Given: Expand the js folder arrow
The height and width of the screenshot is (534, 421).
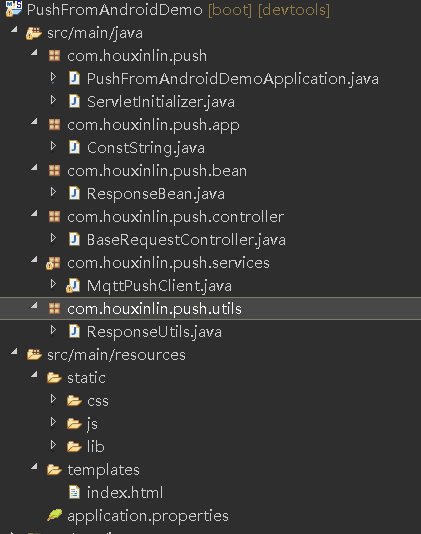Looking at the screenshot, I should (53, 422).
